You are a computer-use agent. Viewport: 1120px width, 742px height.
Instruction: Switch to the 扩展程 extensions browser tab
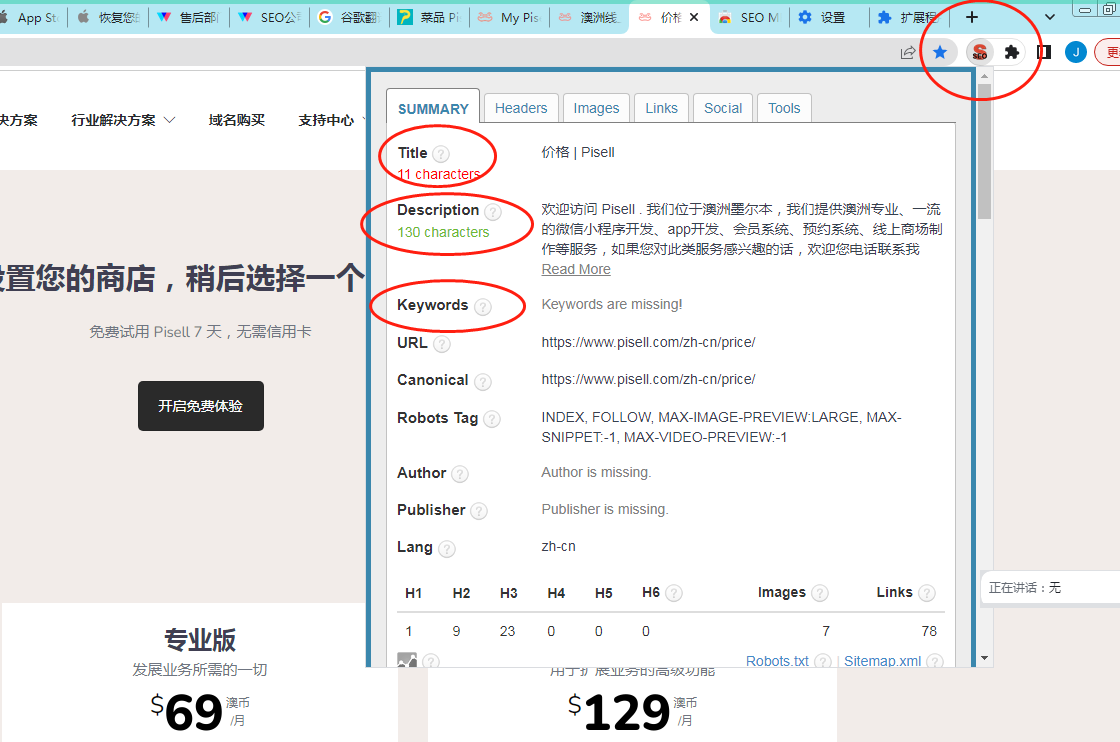tap(908, 17)
